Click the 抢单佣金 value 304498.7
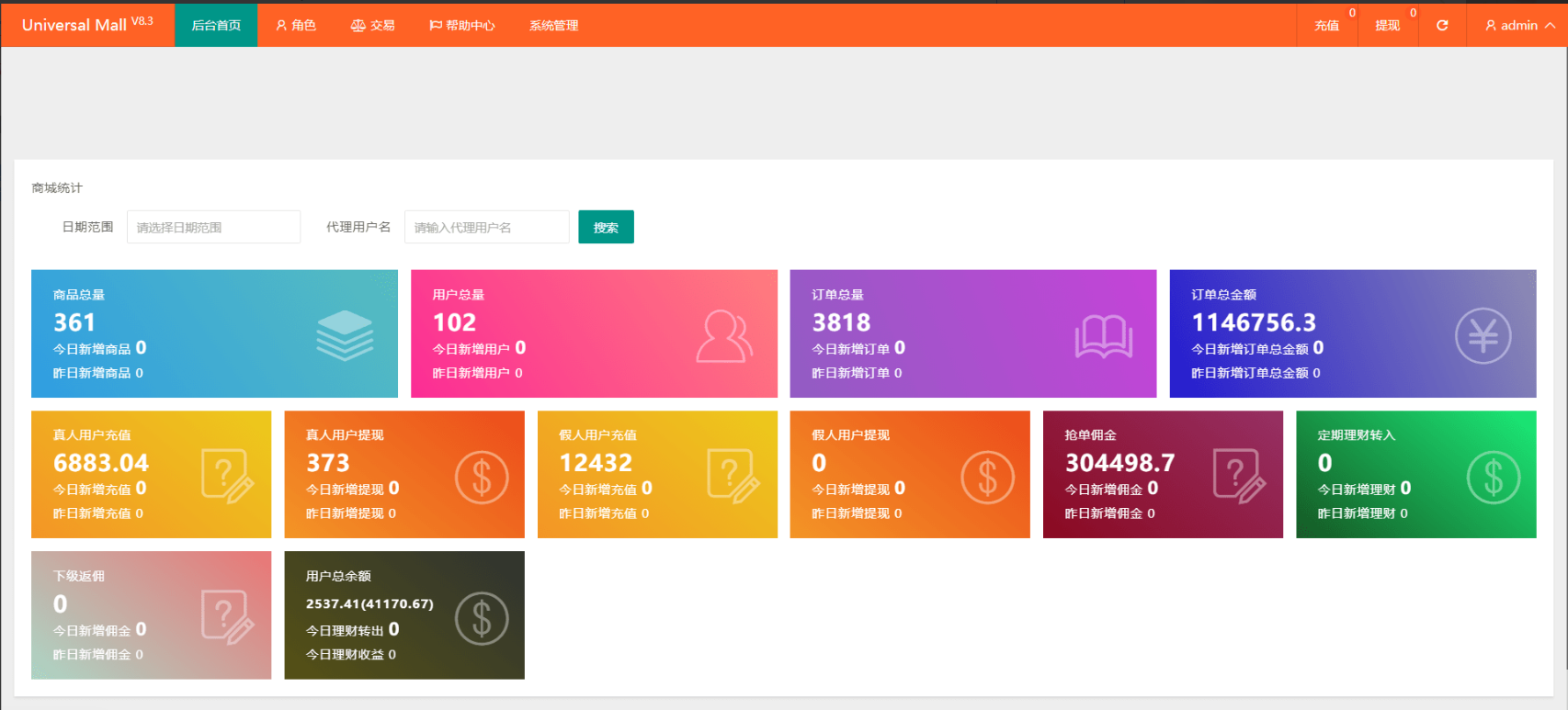This screenshot has width=1568, height=710. (1119, 463)
